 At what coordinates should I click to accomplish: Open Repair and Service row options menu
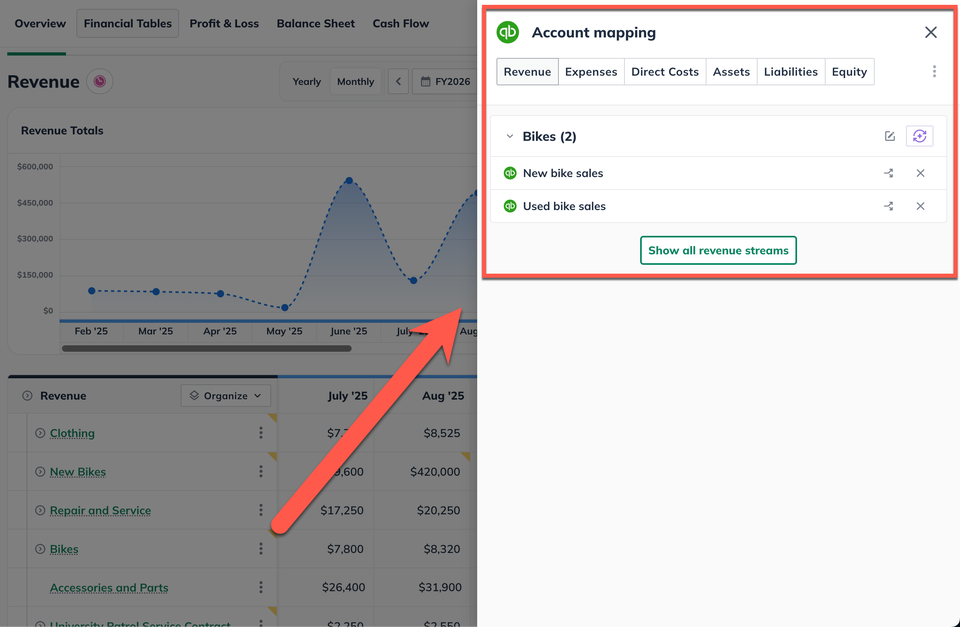tap(261, 510)
